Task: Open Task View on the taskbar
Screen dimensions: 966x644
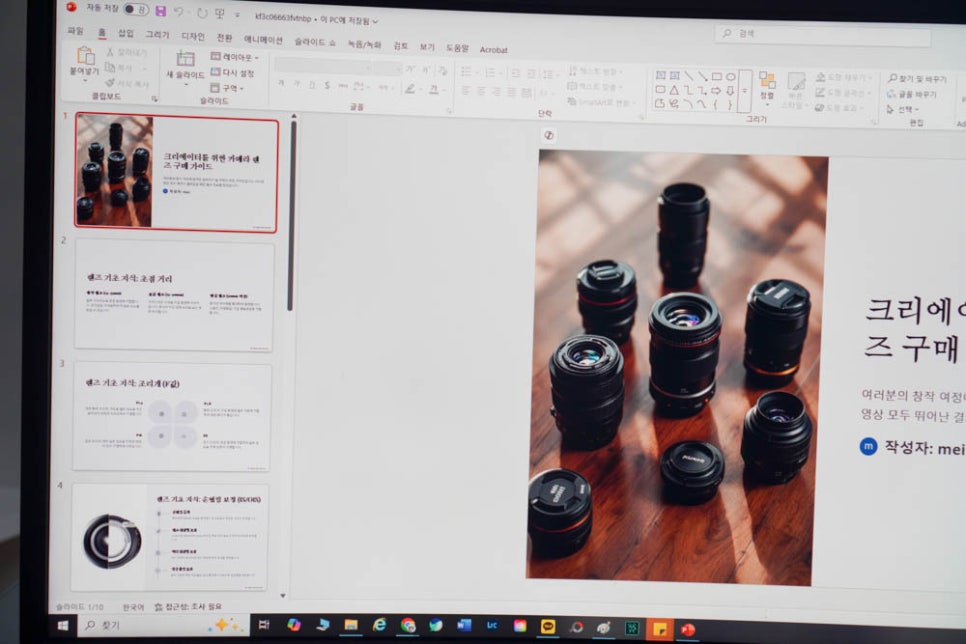Action: (x=264, y=625)
